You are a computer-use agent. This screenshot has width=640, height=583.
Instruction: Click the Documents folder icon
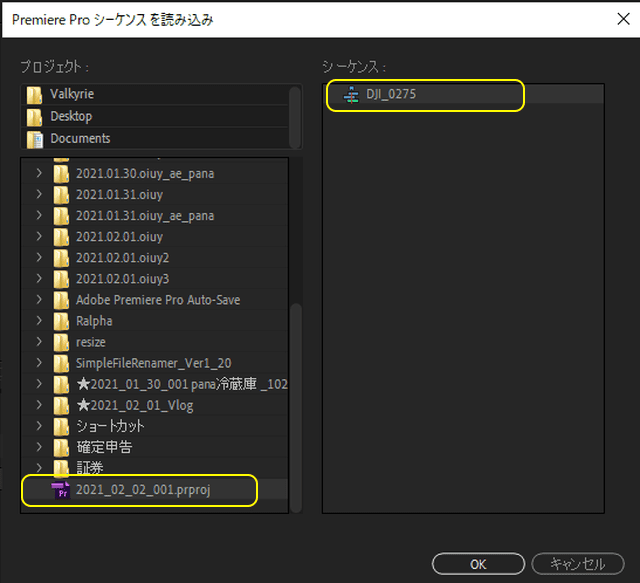pyautogui.click(x=35, y=139)
